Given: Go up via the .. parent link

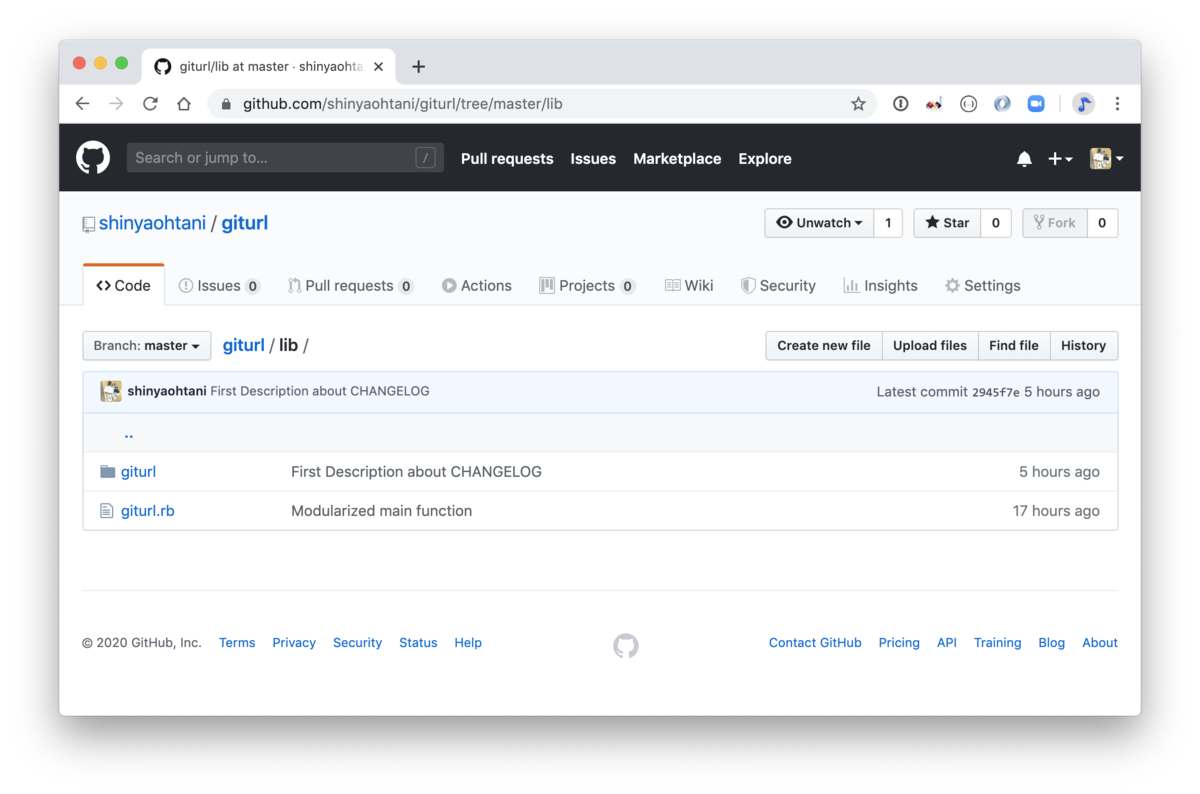Looking at the screenshot, I should 129,434.
